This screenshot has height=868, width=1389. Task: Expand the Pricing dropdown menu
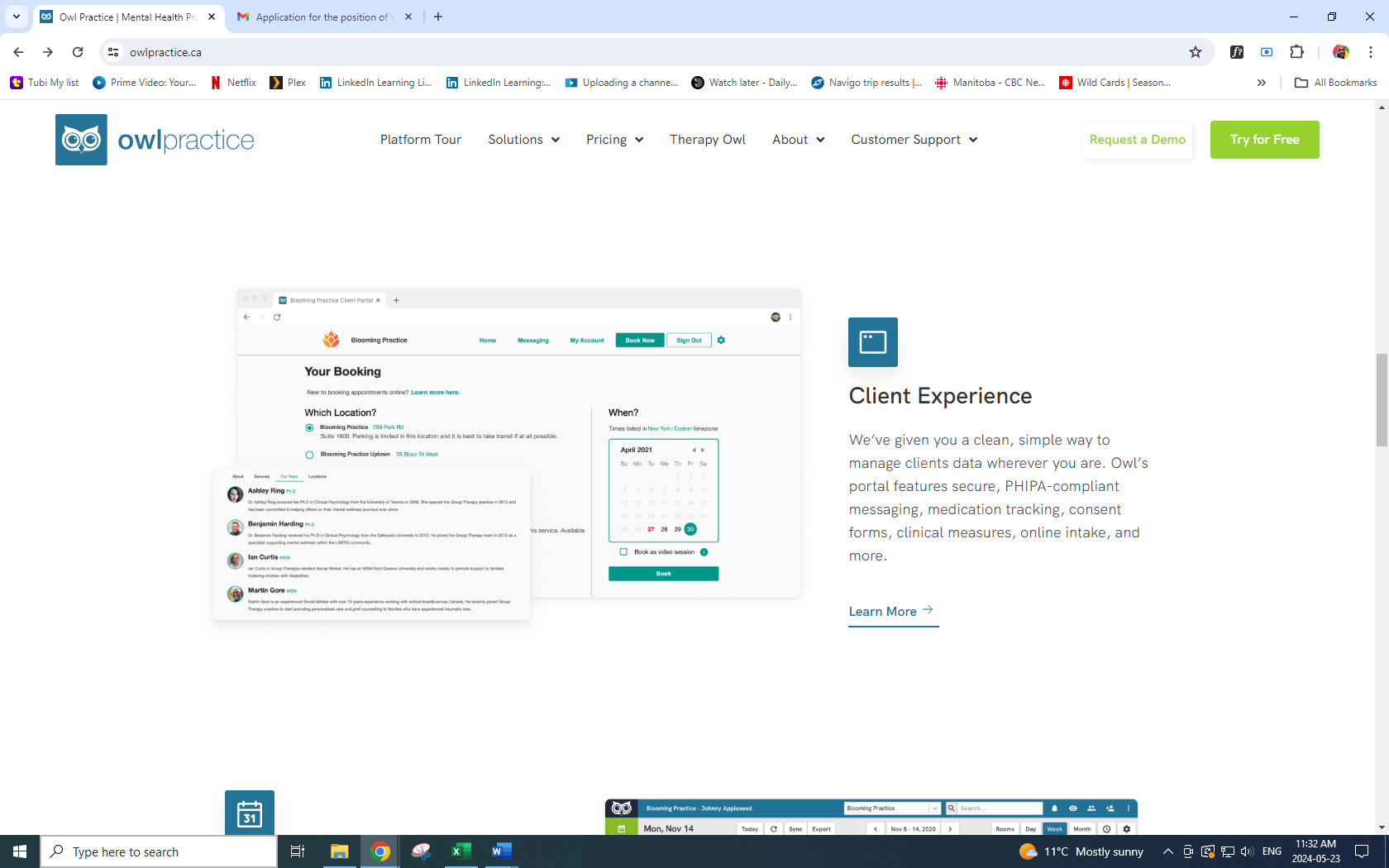click(614, 140)
